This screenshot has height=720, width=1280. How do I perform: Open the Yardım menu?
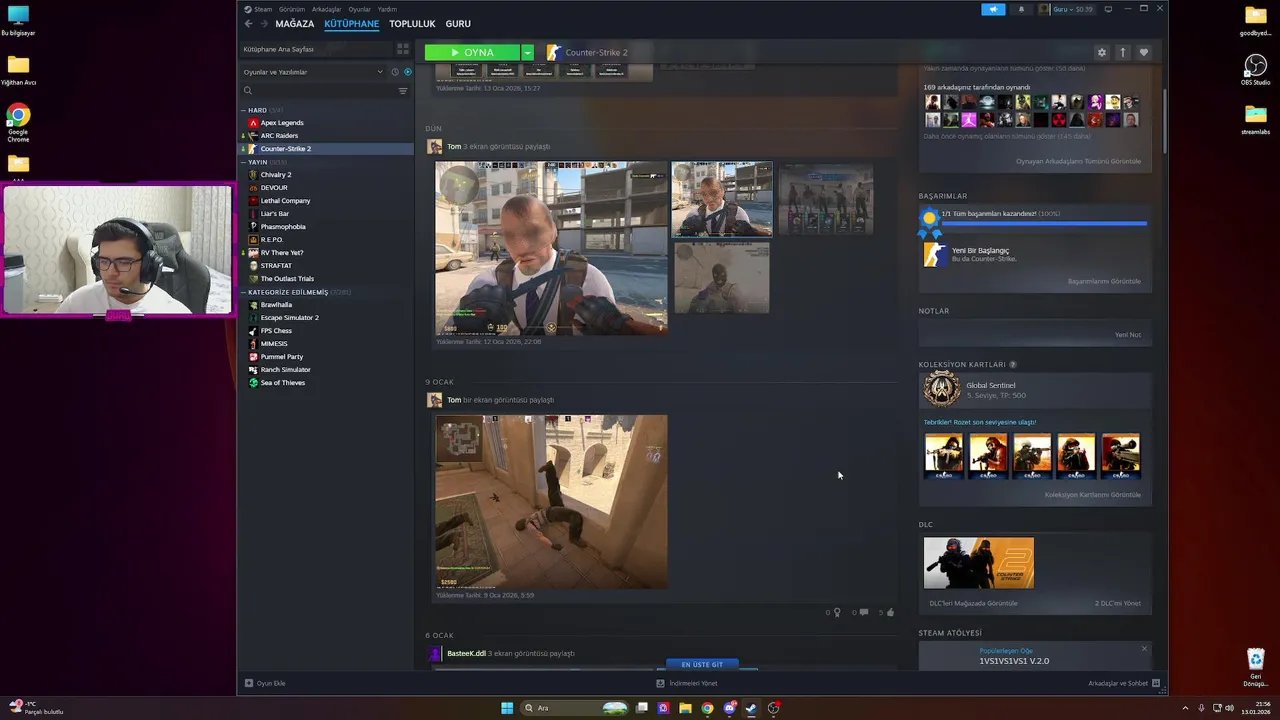click(x=387, y=9)
